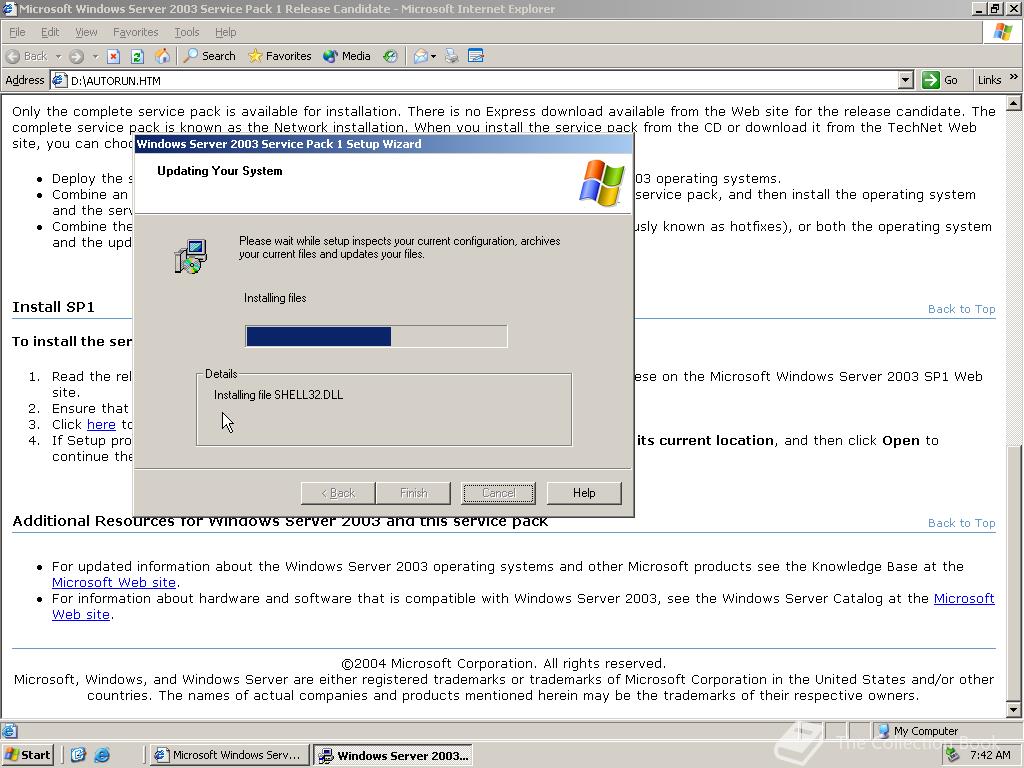This screenshot has width=1024, height=768.
Task: Open the Media toolbar button
Action: [347, 56]
